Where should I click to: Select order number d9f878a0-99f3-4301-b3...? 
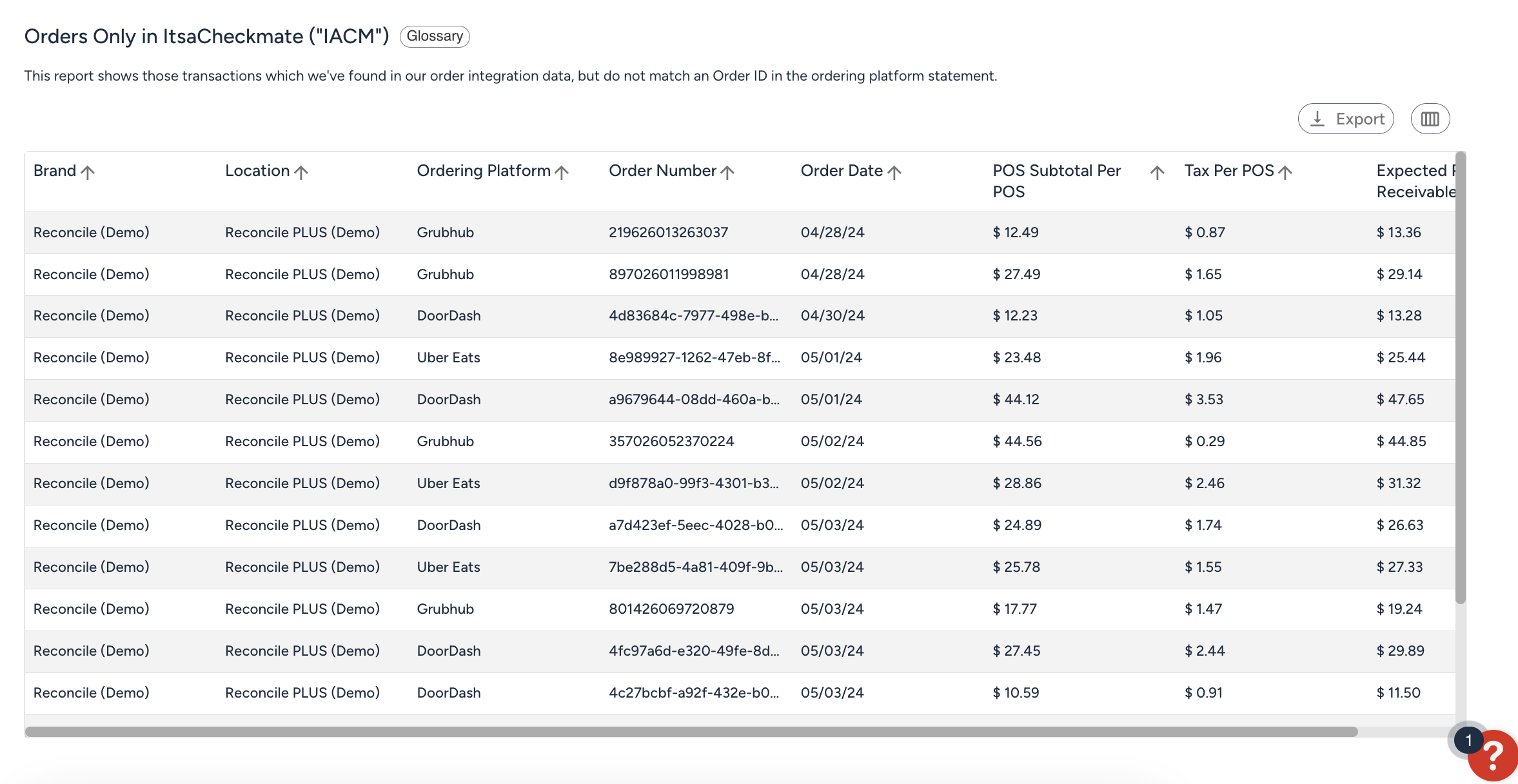click(693, 484)
